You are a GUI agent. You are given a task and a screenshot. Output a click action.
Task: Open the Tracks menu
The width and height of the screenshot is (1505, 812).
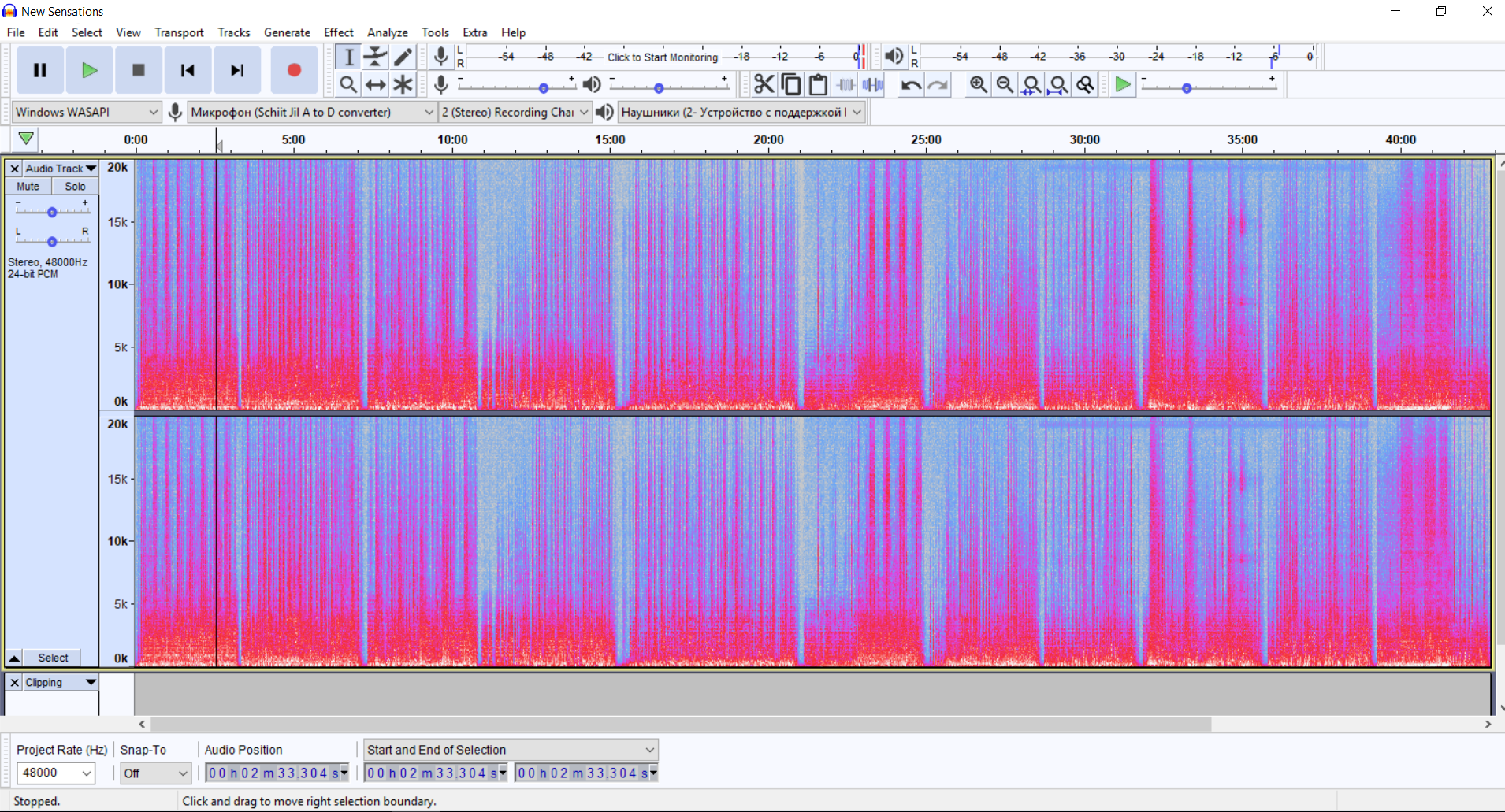tap(234, 32)
